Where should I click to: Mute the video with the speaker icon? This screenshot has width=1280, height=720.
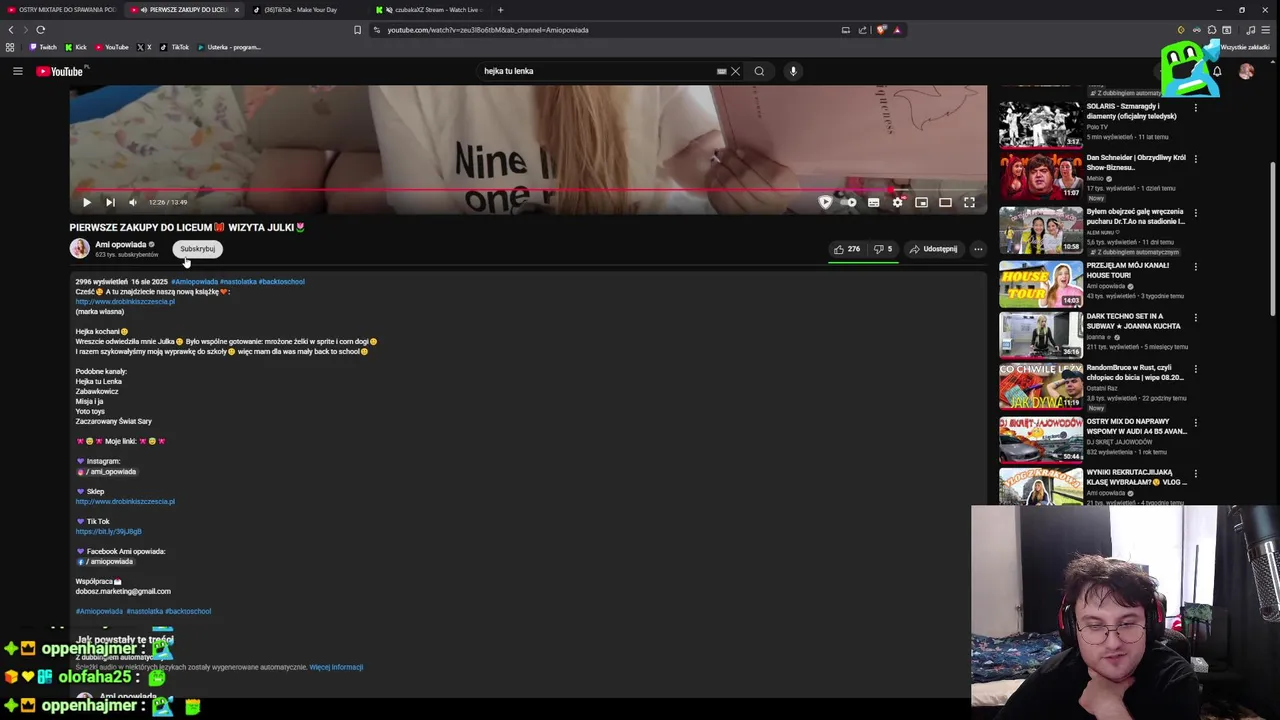coord(133,202)
